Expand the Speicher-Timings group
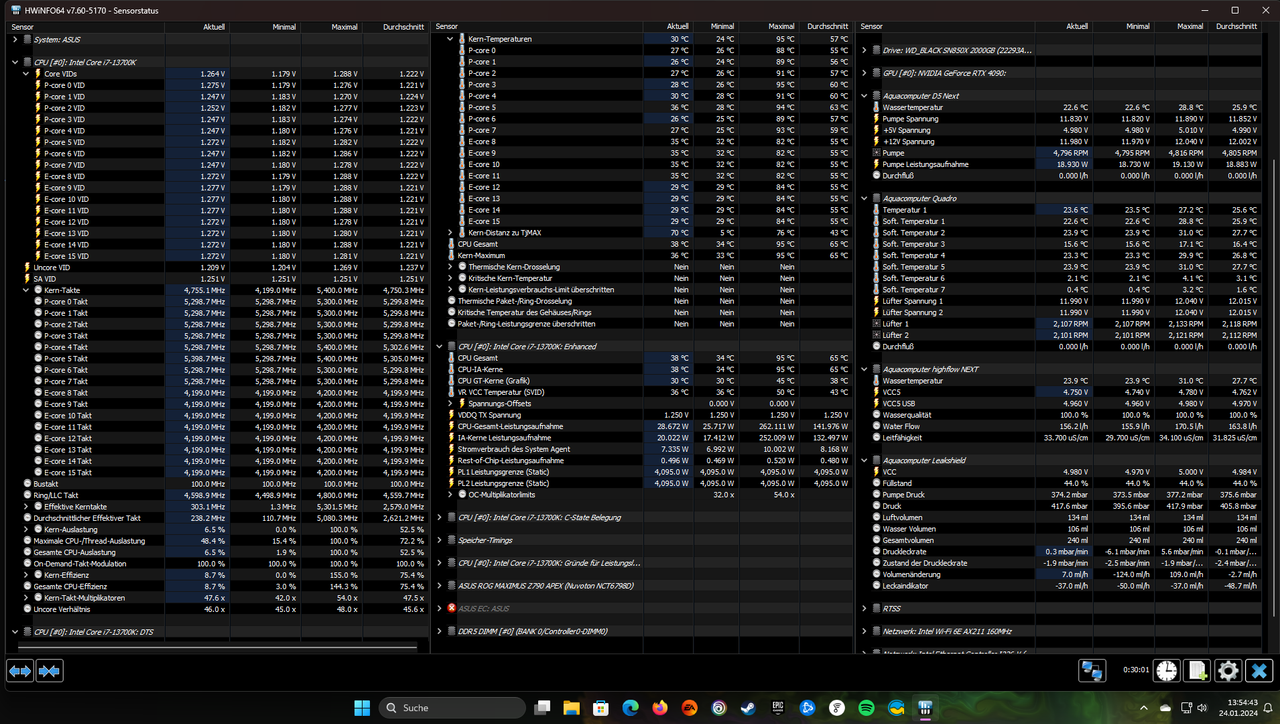This screenshot has width=1280, height=724. coord(439,540)
